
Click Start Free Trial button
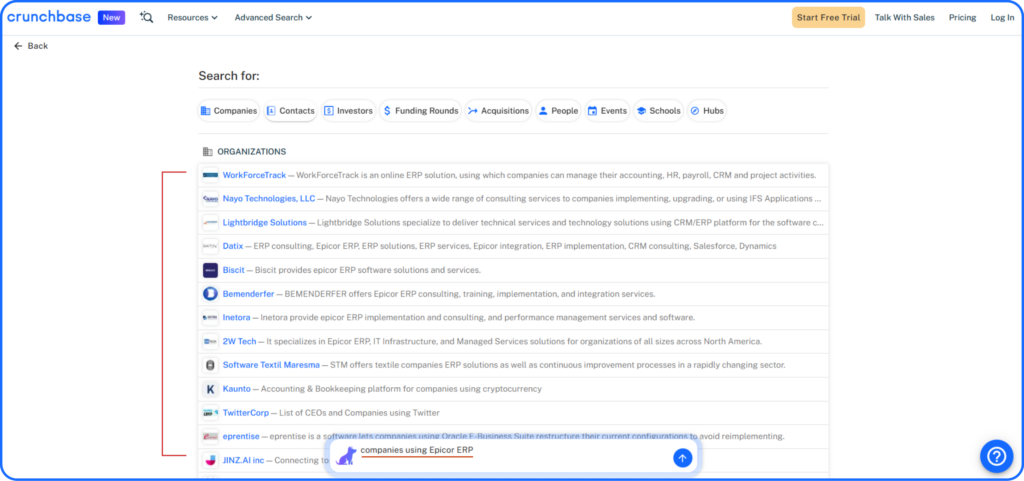pyautogui.click(x=828, y=18)
